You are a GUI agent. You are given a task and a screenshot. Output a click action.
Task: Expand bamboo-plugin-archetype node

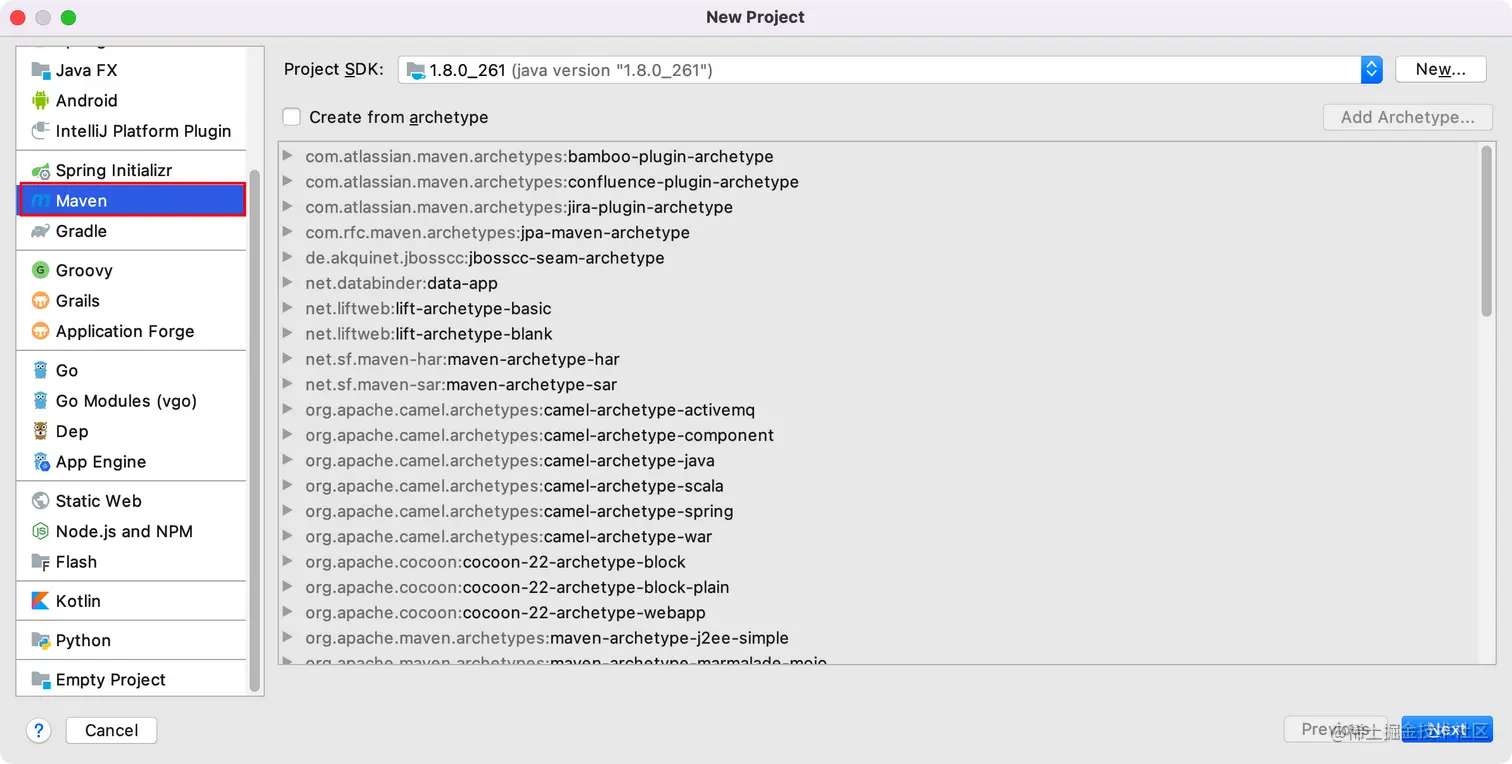point(288,156)
